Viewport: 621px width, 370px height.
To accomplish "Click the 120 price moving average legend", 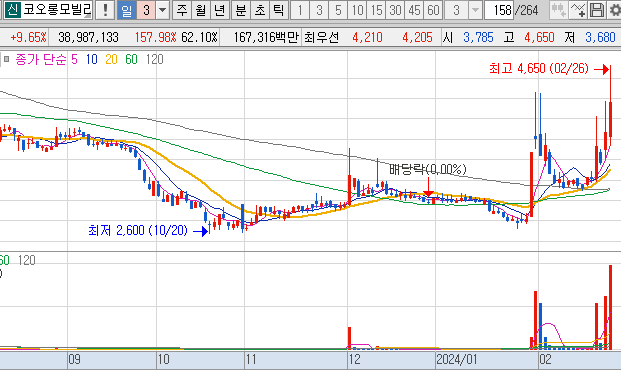I will pyautogui.click(x=154, y=59).
